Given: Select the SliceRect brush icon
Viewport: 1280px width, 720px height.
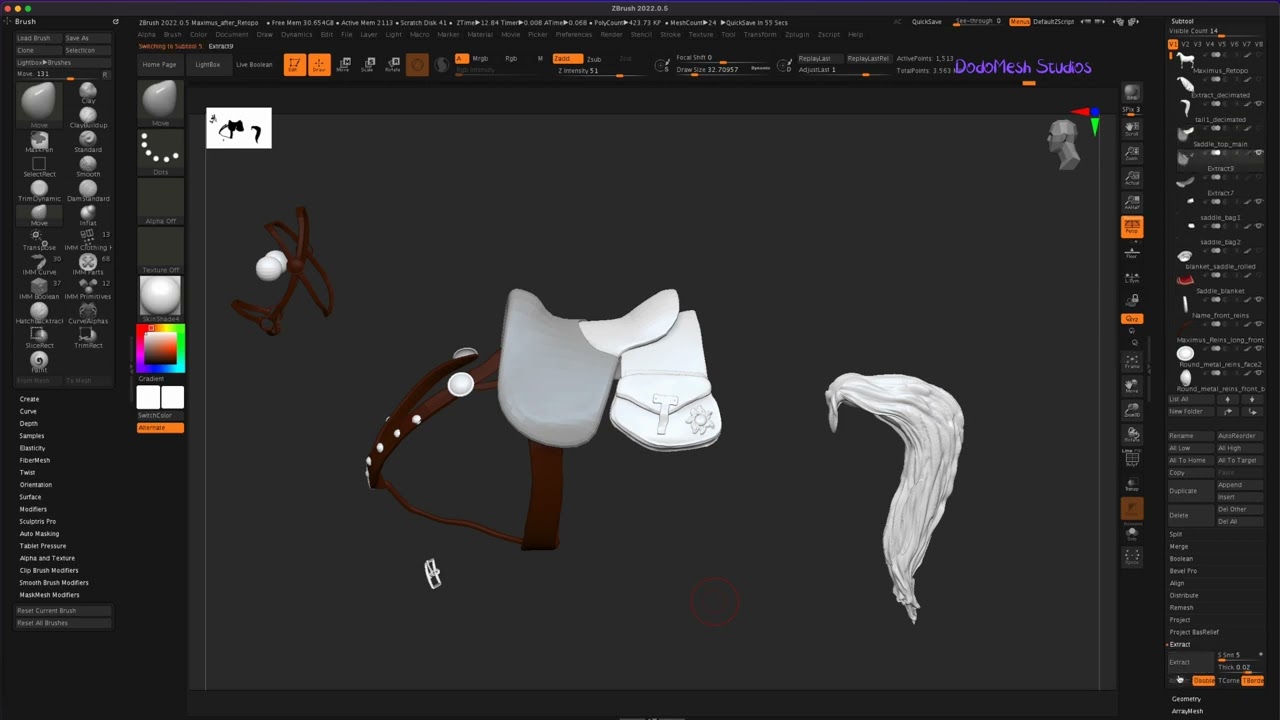Looking at the screenshot, I should tap(39, 336).
